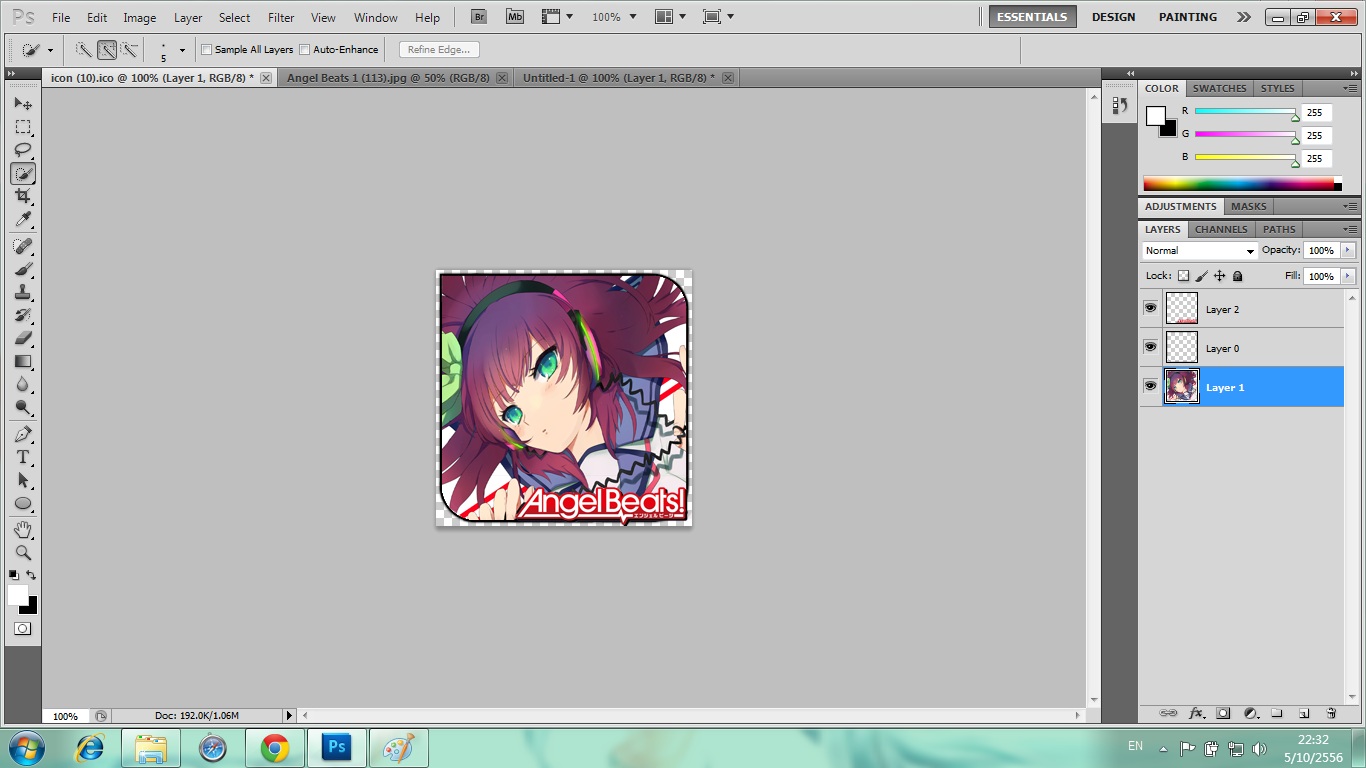Select the Horizontal Type tool
Viewport: 1366px width, 768px height.
click(23, 457)
